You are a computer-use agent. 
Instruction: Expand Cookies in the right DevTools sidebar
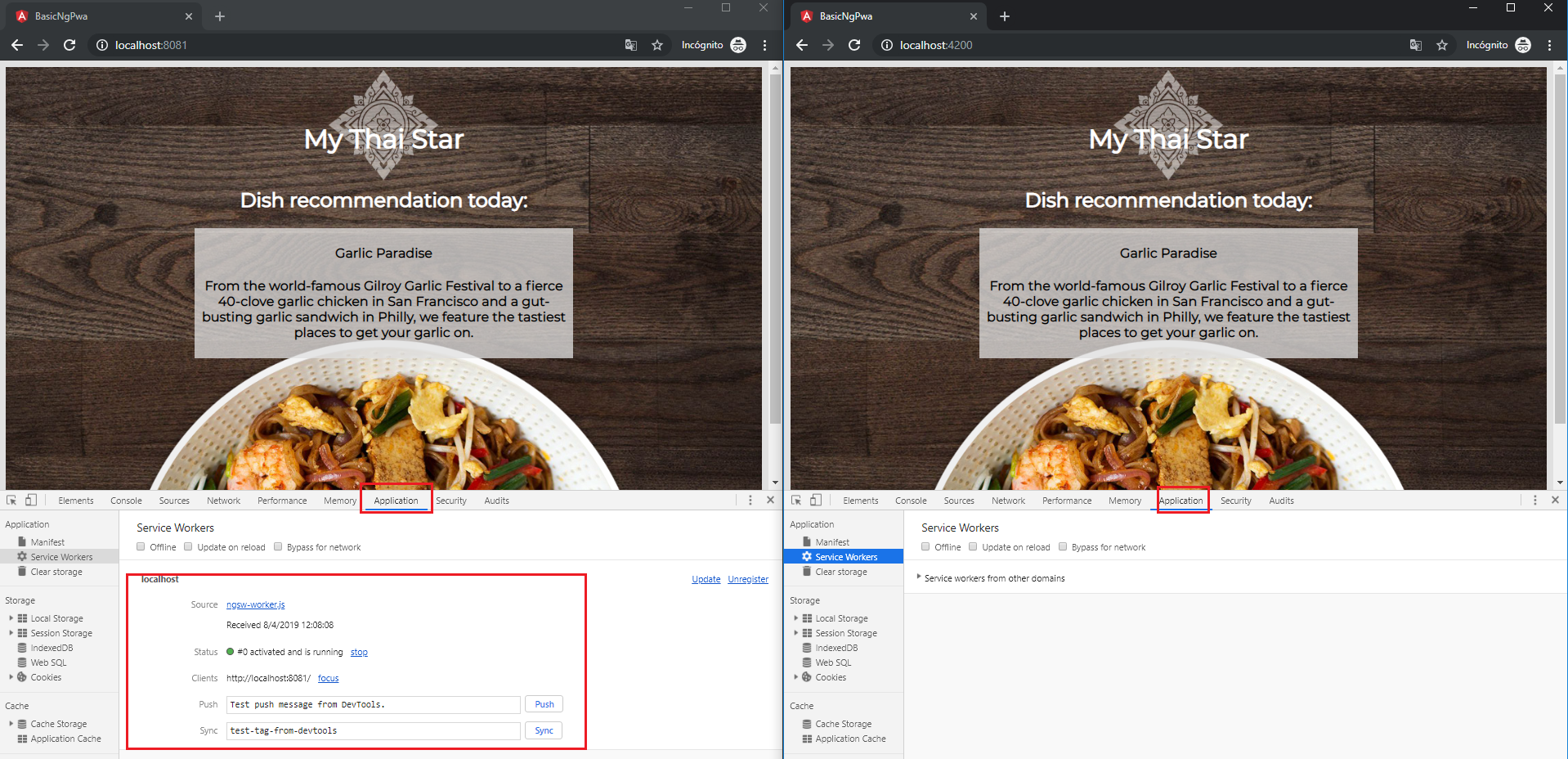[x=795, y=677]
